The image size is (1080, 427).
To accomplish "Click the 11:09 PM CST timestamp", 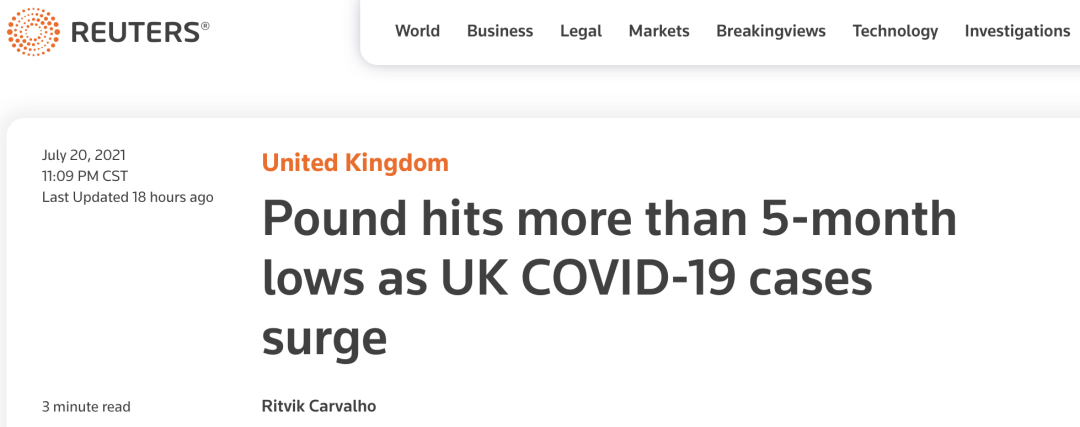I will click(85, 176).
